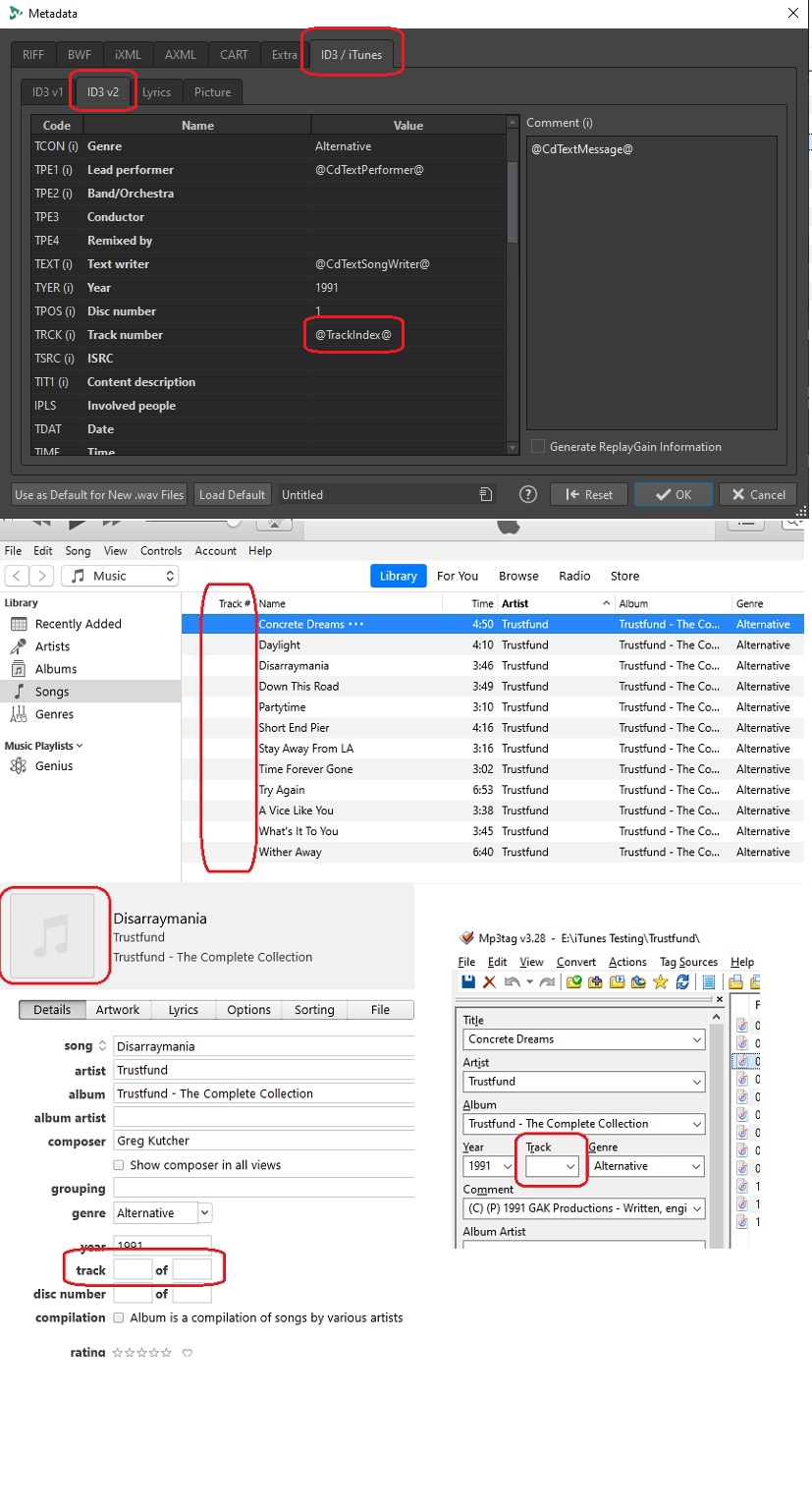Screen dimensions: 812x1509
Task: Click Mp3tag Save tag floppy icon
Action: click(468, 981)
